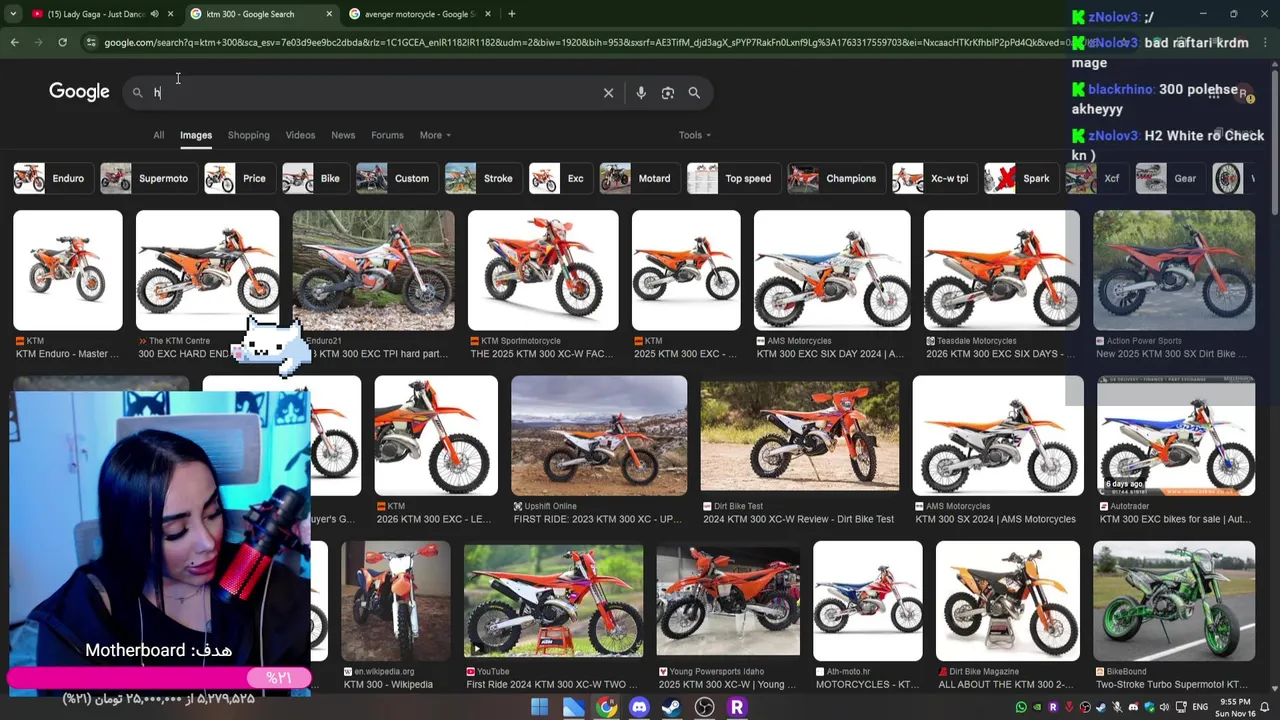Open 'ALL ABOUT THE KTM 300 2-...' link

pyautogui.click(x=1006, y=685)
